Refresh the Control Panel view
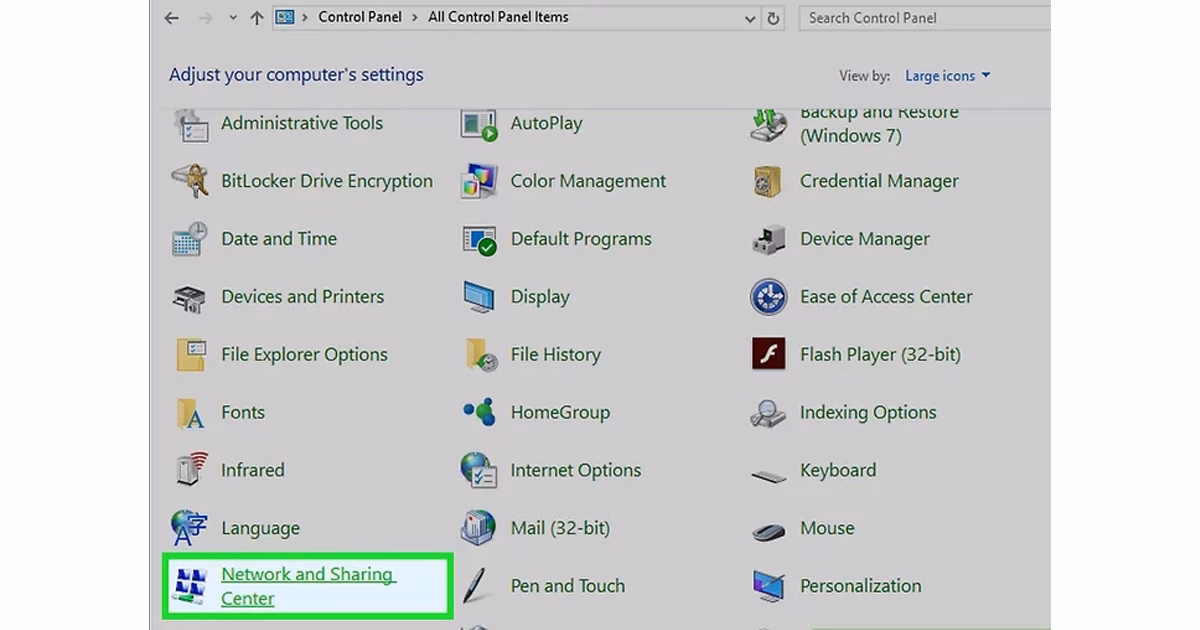Image resolution: width=1200 pixels, height=630 pixels. [x=773, y=18]
